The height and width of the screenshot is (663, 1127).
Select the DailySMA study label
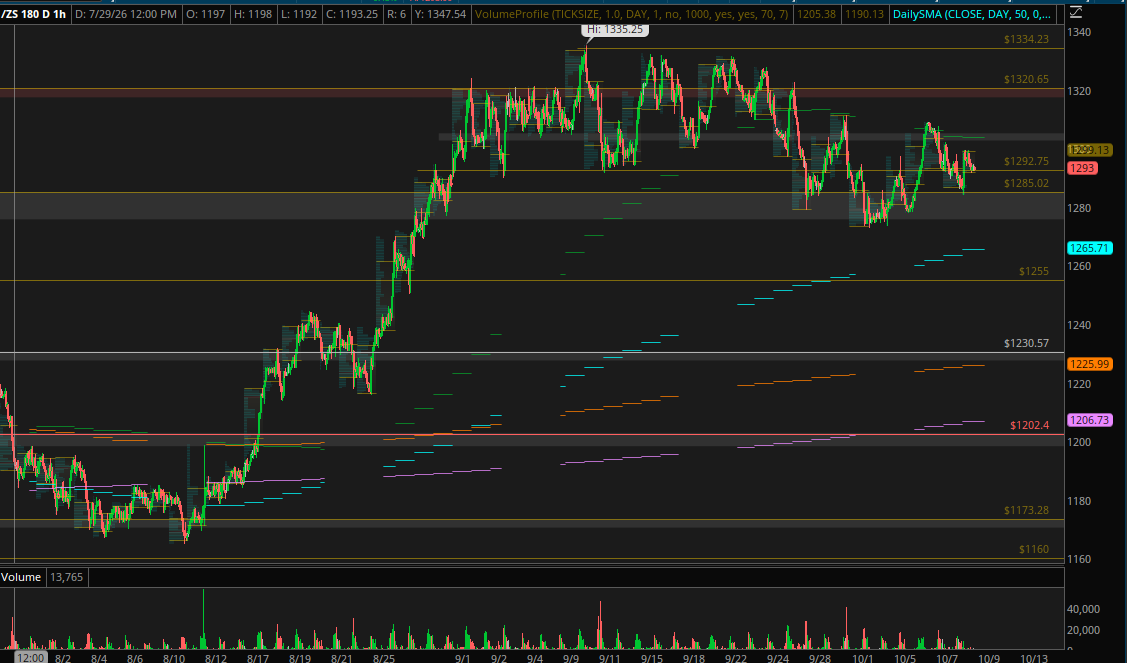(972, 14)
